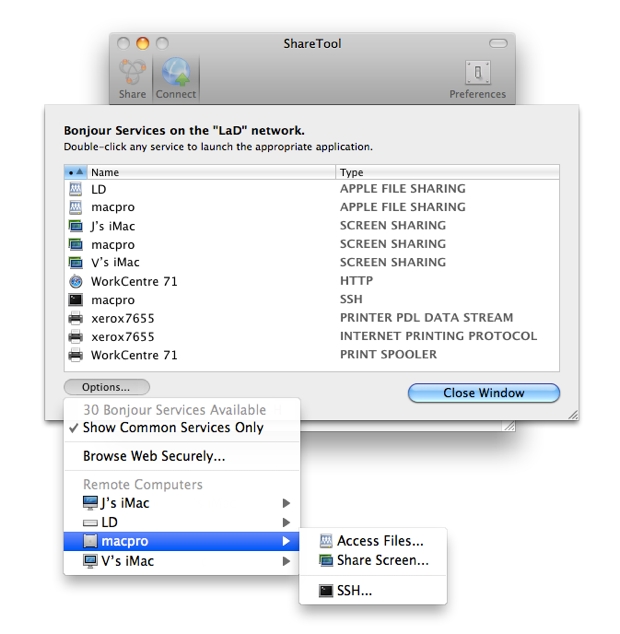Click the Share Screen icon in the submenu

pos(326,560)
